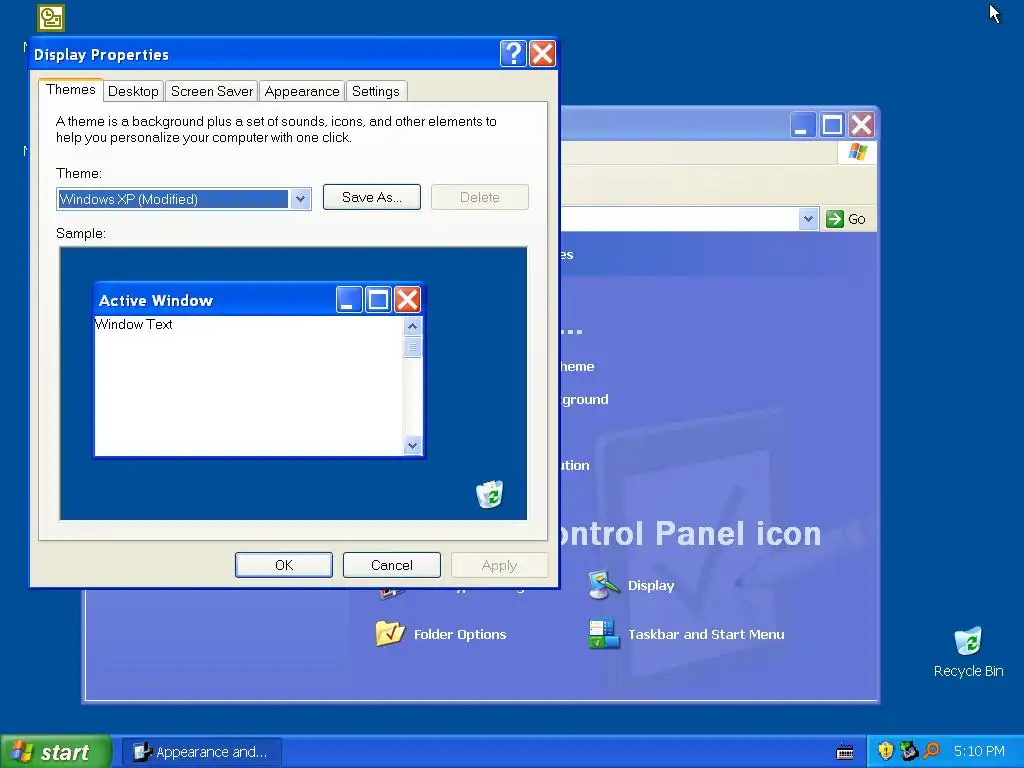
Task: Click the sample Active Window maximize icon
Action: 378,300
